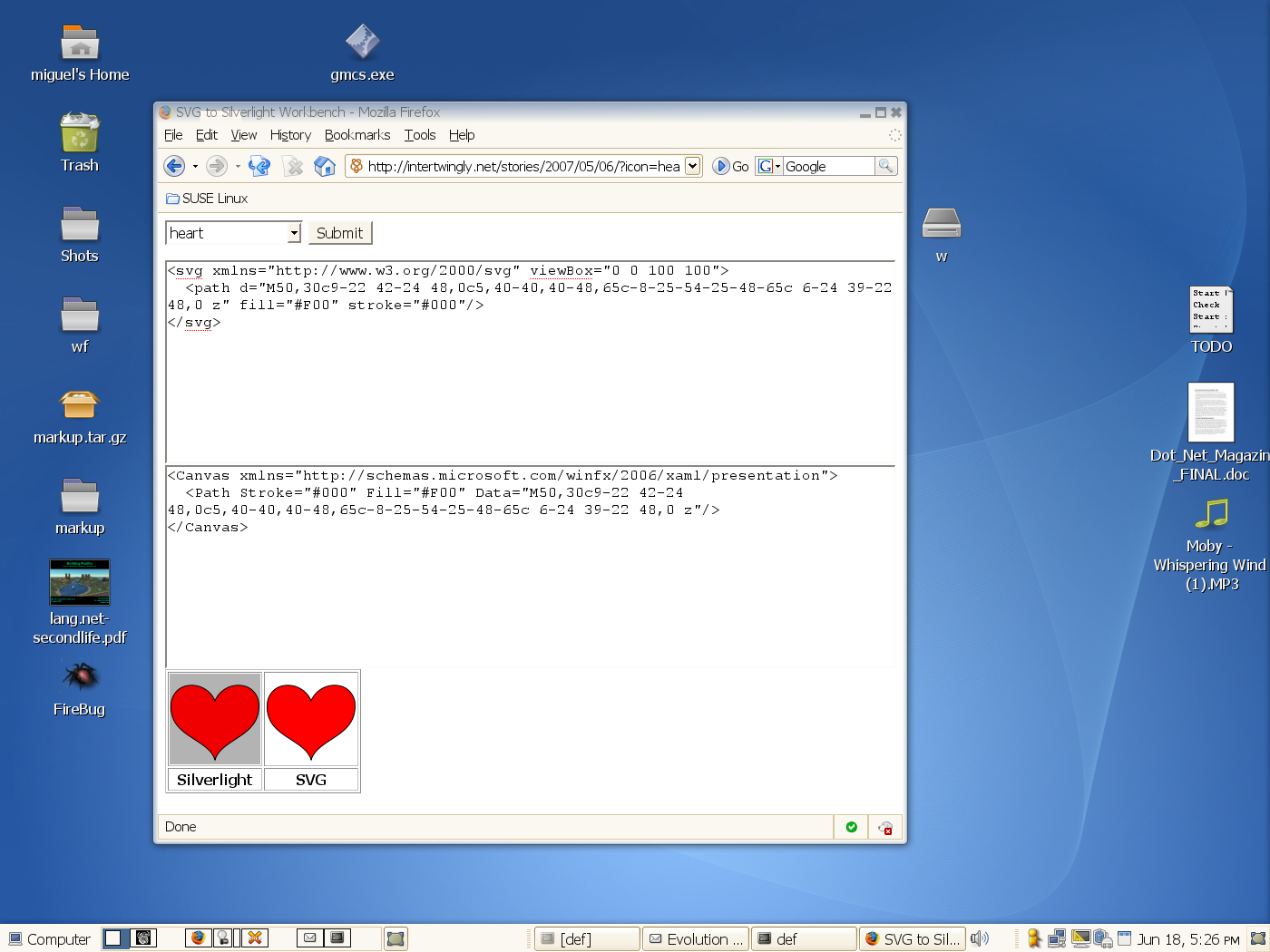Image resolution: width=1270 pixels, height=952 pixels.
Task: Click in the Google search field
Action: tap(828, 166)
